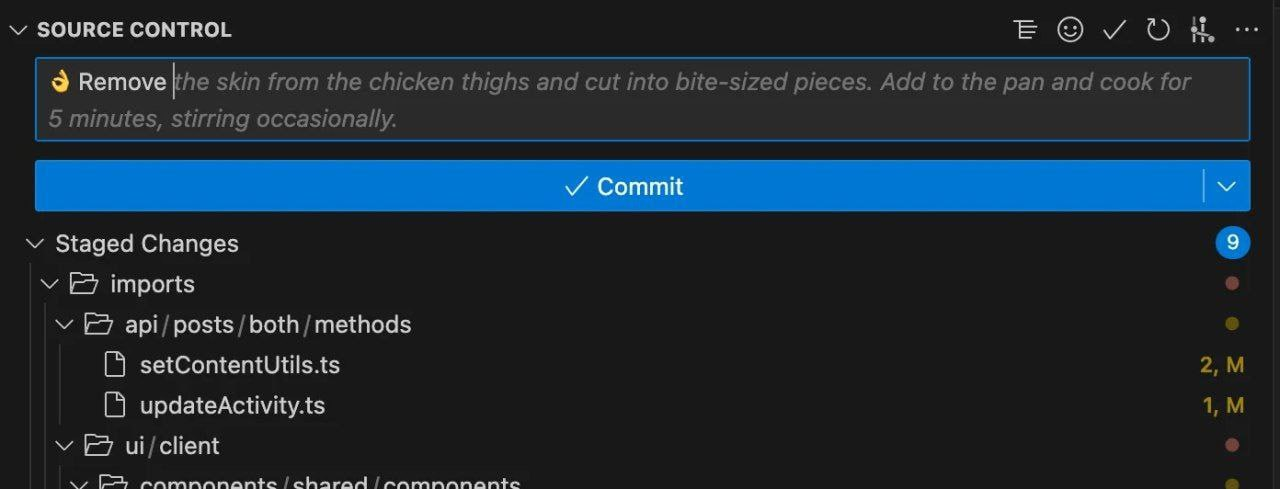Collapse the api/posts/both/methods folder
This screenshot has width=1280, height=489.
click(65, 324)
